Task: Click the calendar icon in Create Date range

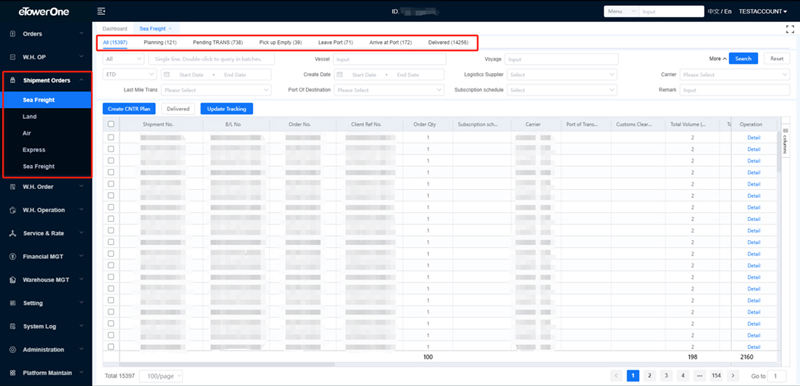Action: [339, 74]
